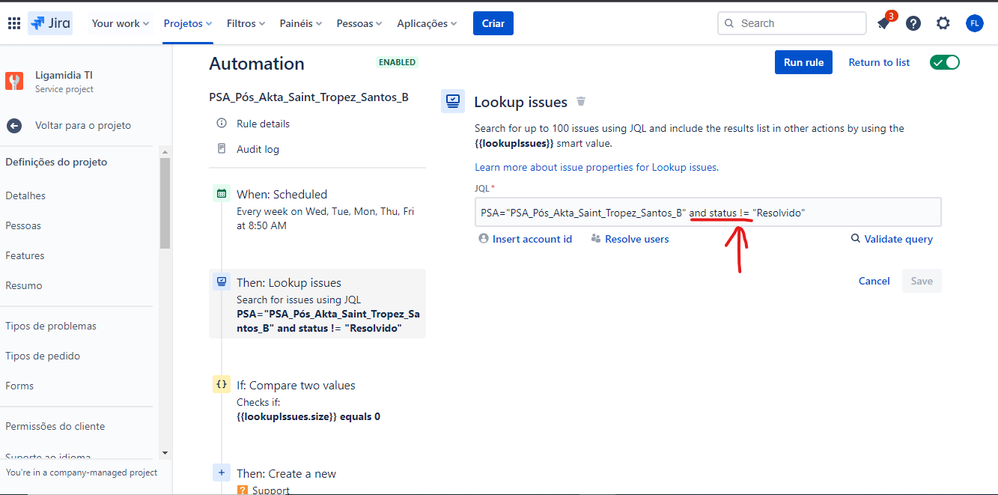Open Rule details
The width and height of the screenshot is (998, 495).
point(263,123)
